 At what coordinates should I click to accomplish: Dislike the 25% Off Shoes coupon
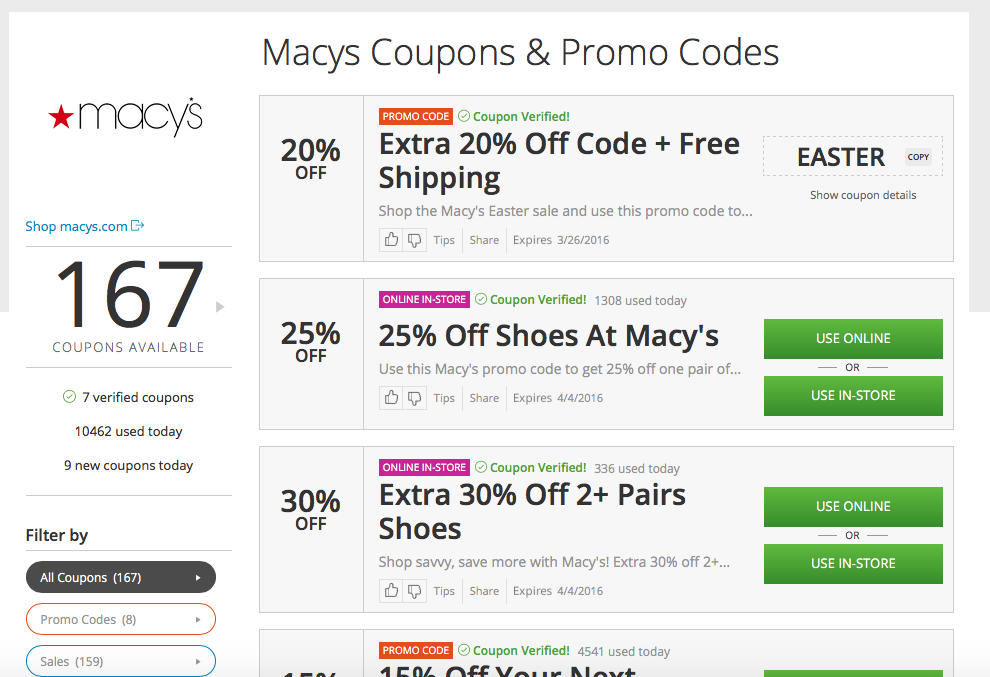click(x=415, y=398)
